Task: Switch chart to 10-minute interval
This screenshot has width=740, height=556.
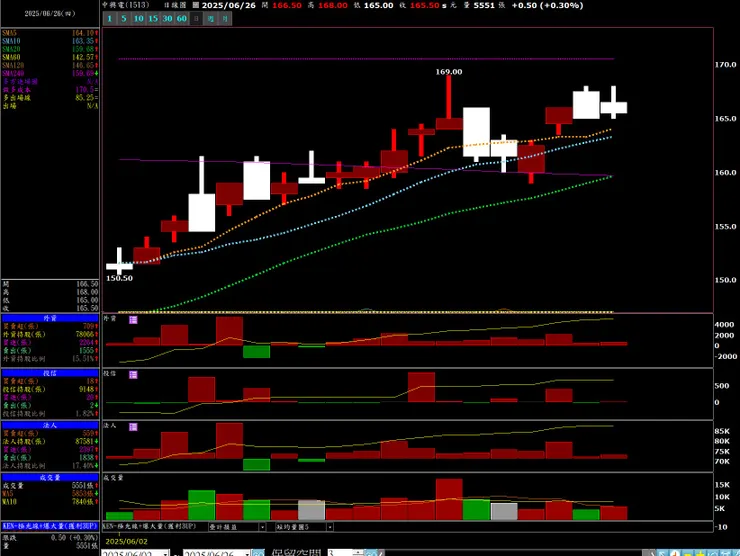Action: (x=138, y=19)
